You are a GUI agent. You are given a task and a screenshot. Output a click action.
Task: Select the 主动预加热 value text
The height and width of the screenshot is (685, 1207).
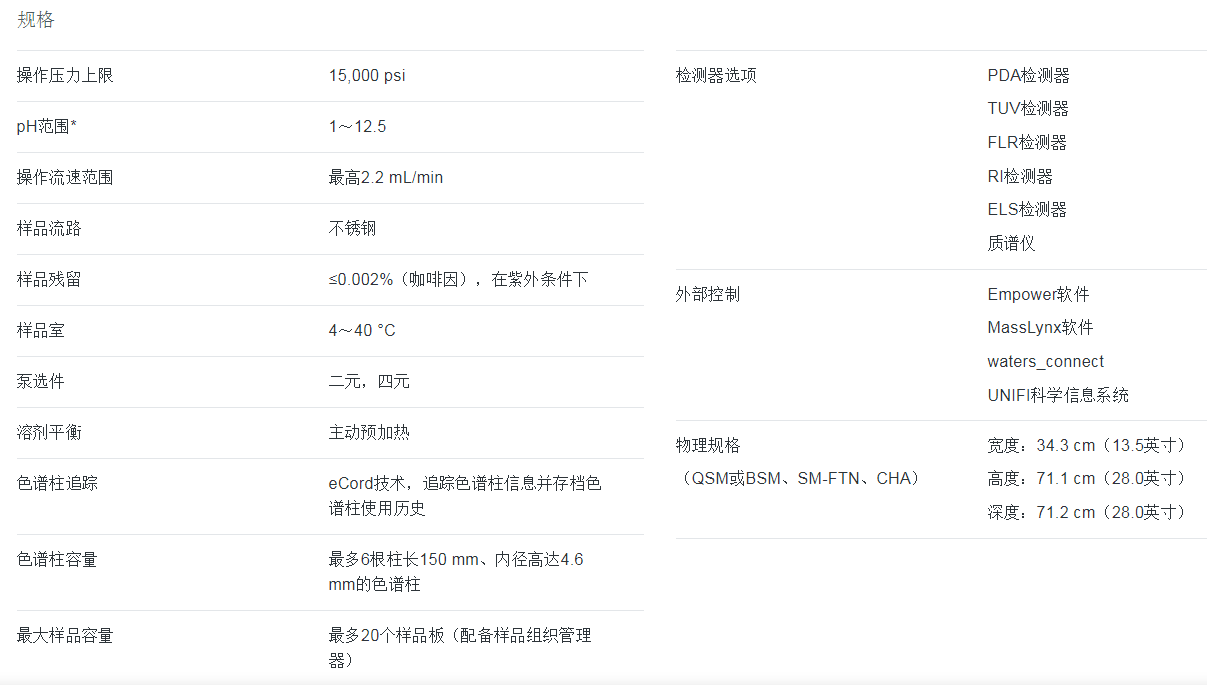369,433
